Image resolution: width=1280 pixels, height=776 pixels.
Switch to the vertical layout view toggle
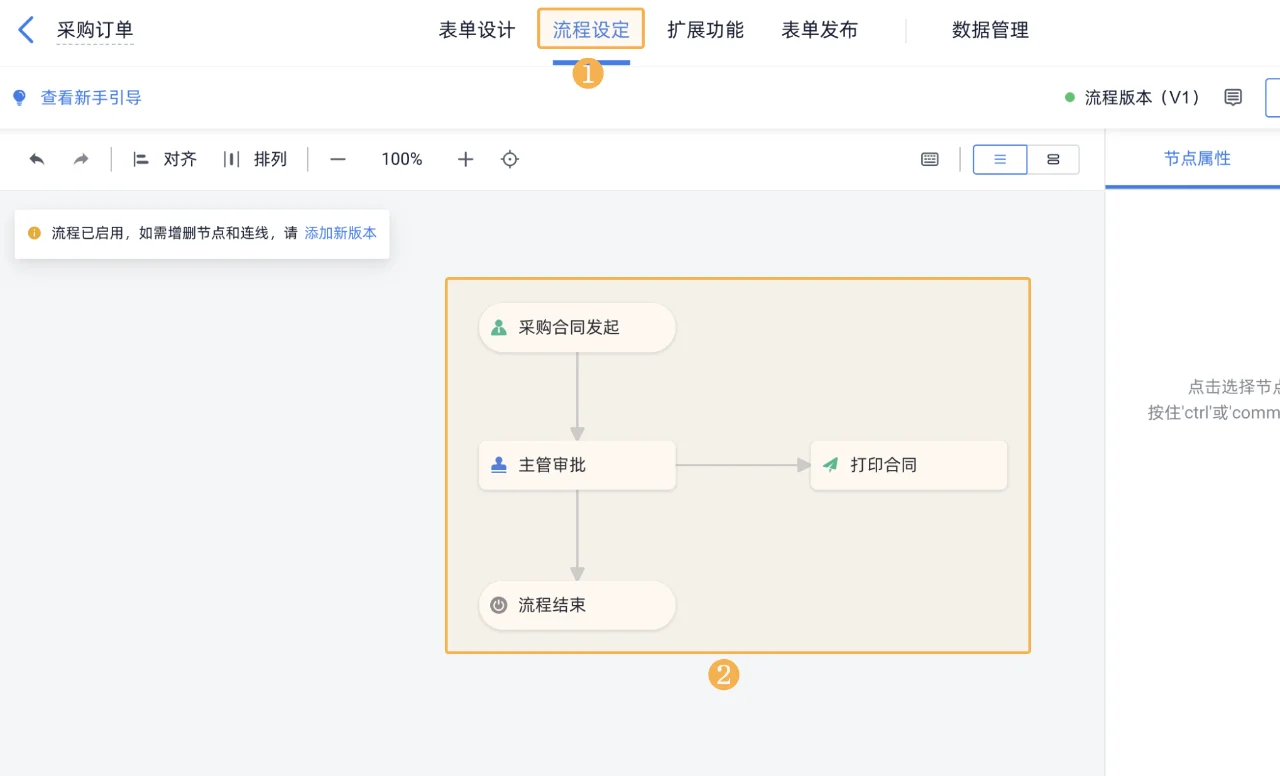1000,159
